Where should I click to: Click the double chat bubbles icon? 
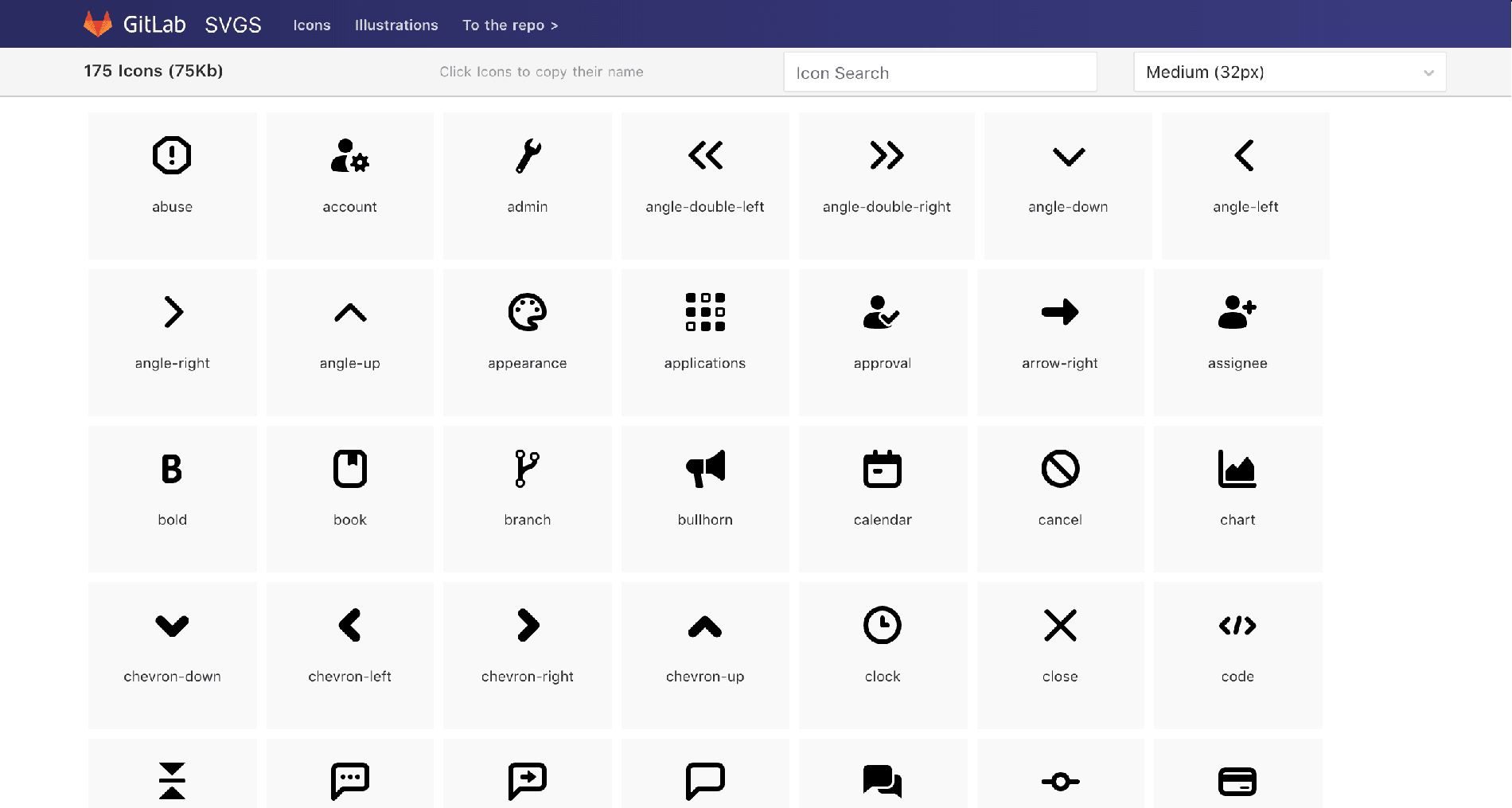coord(883,780)
